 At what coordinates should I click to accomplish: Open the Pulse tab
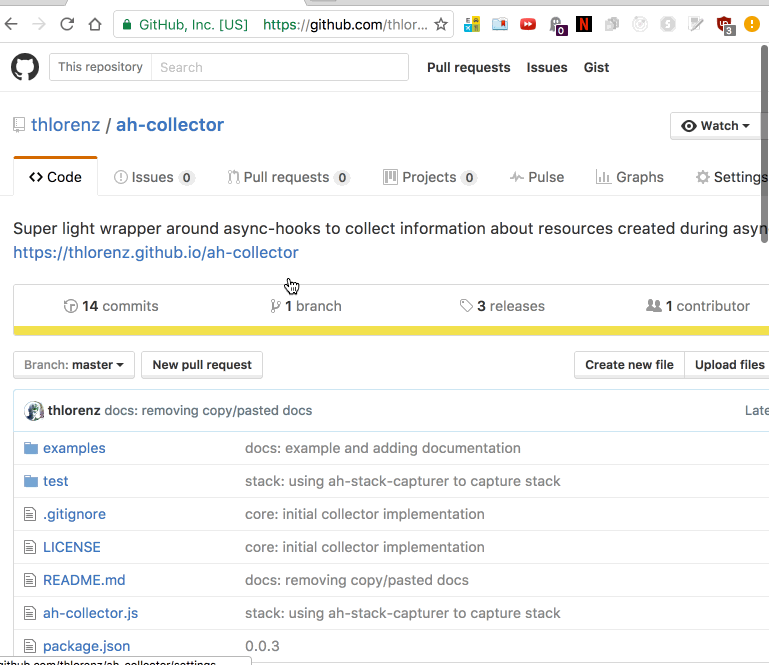pos(537,177)
